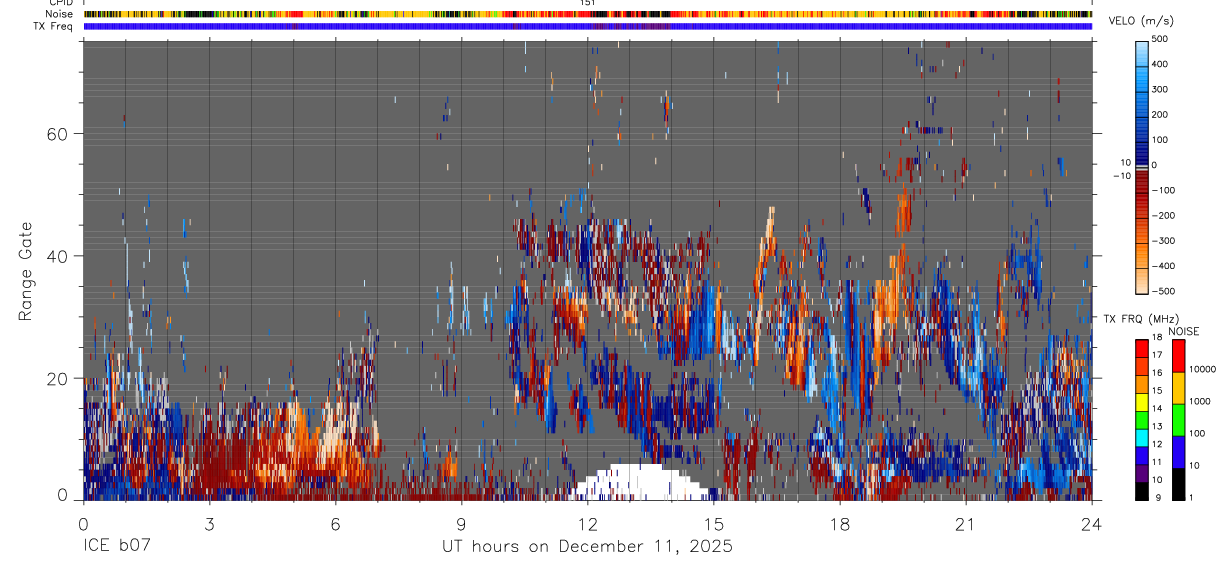Click the blue segment of the NOISE colorbar
1228x567 pixels.
click(1177, 451)
